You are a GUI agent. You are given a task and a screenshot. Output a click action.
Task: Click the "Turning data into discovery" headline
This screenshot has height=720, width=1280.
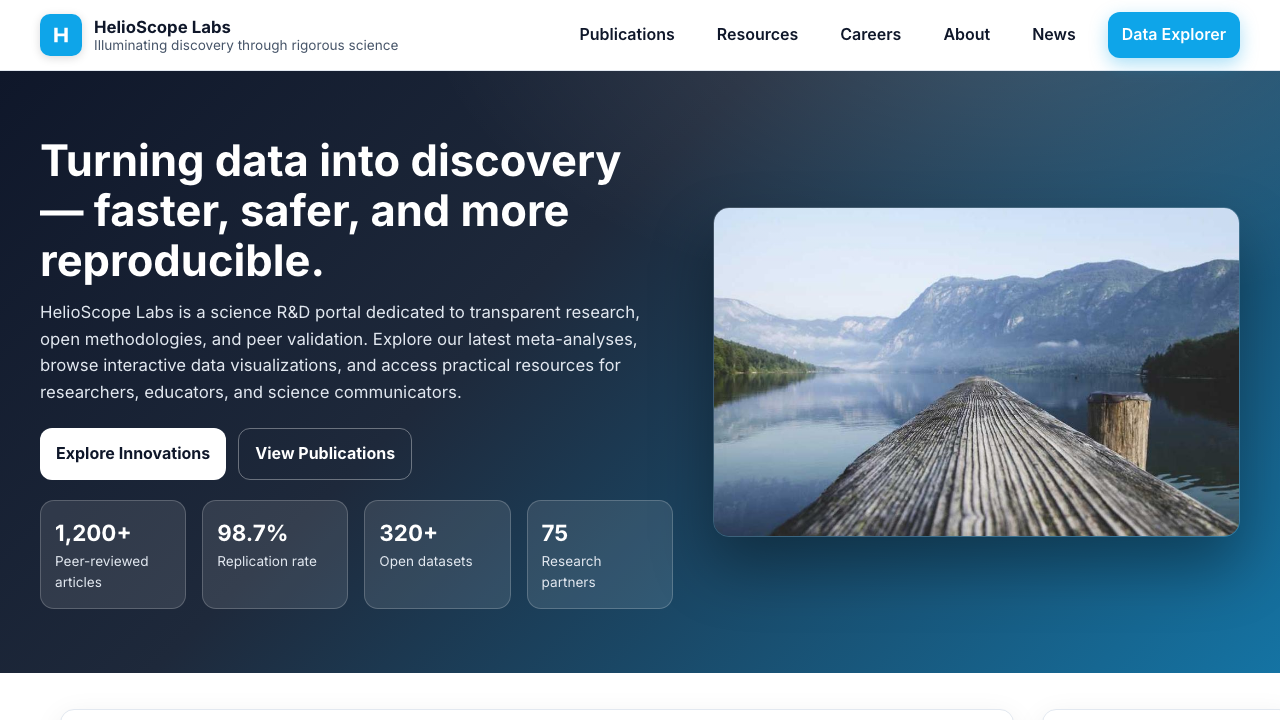point(330,210)
